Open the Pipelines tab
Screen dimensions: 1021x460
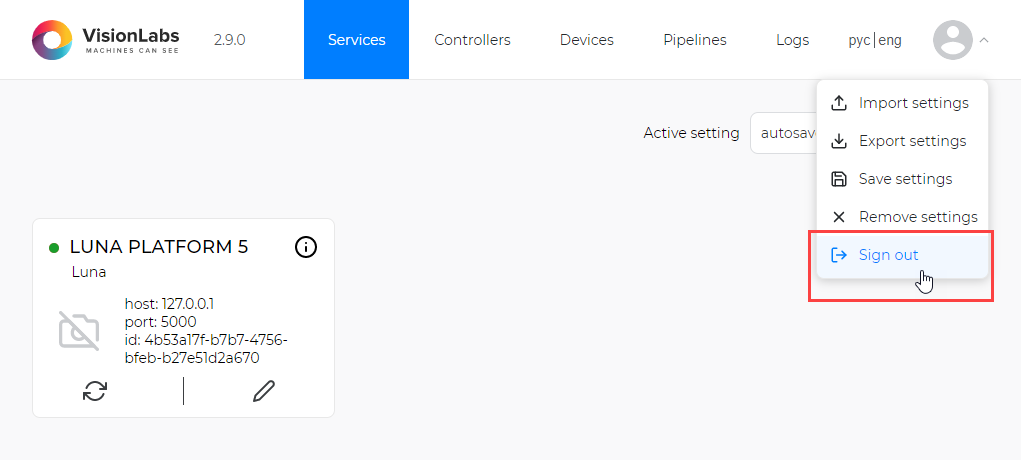click(x=695, y=40)
